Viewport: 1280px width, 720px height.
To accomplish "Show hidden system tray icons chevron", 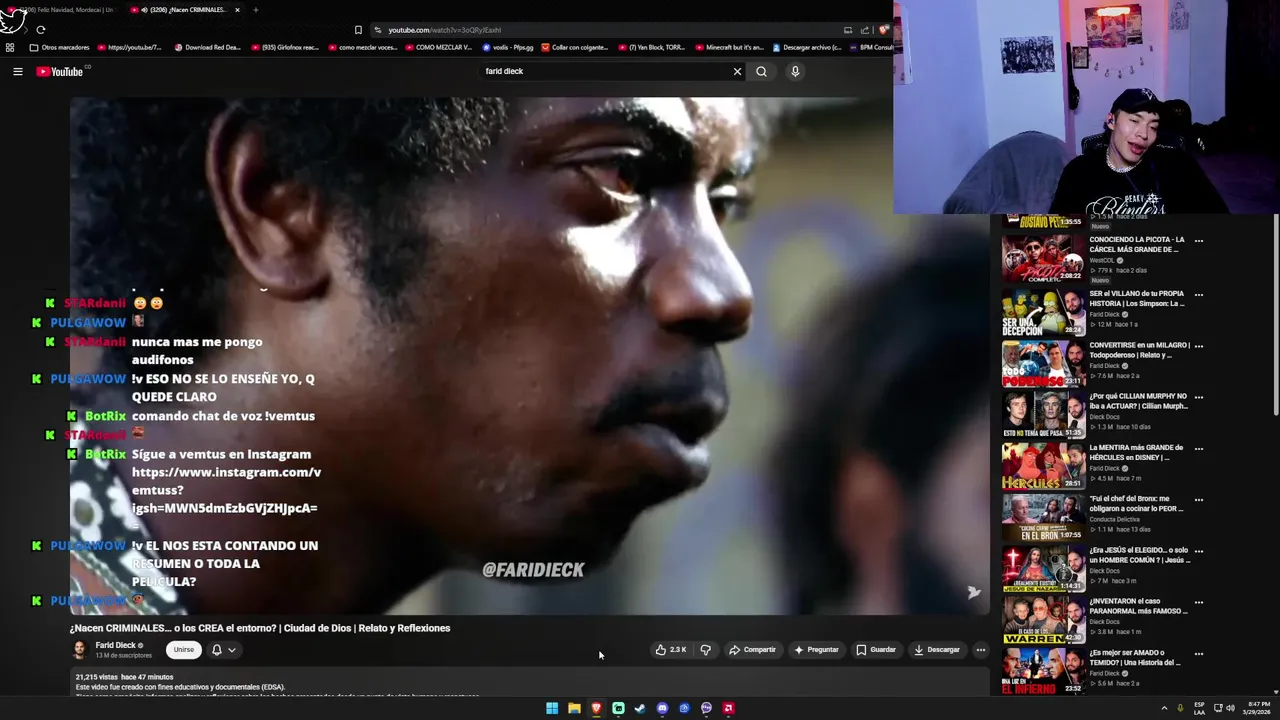I will tap(1164, 708).
